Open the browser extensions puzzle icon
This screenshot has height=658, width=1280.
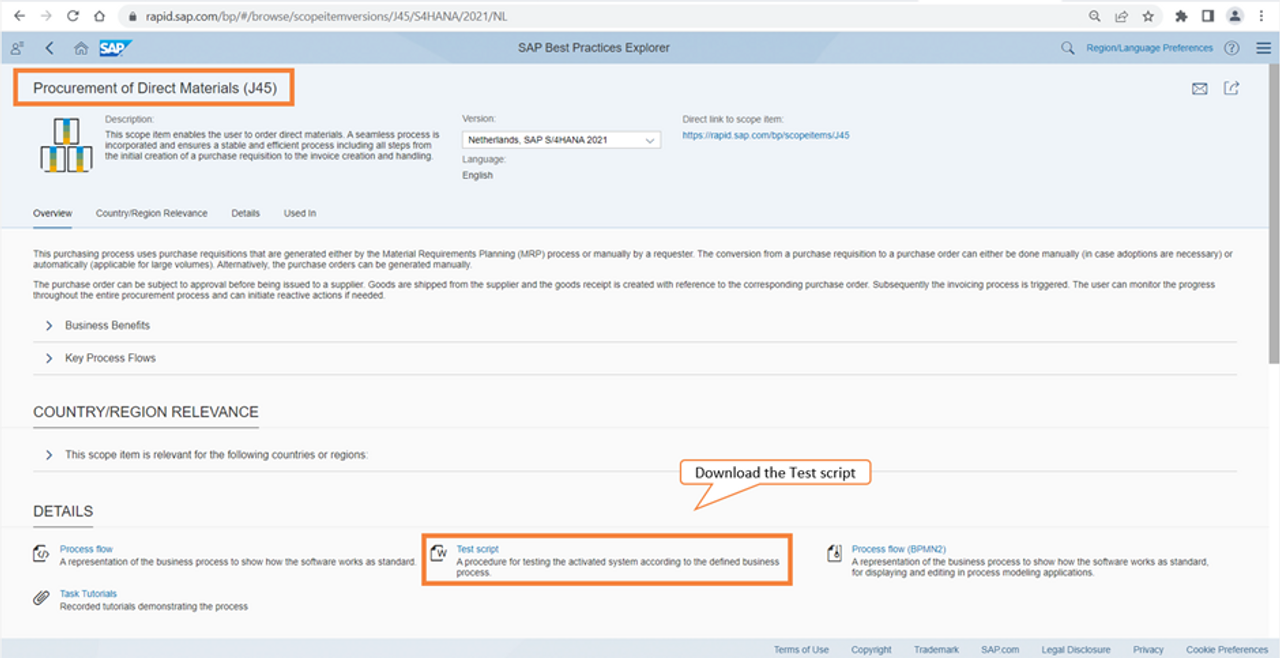tap(1181, 16)
